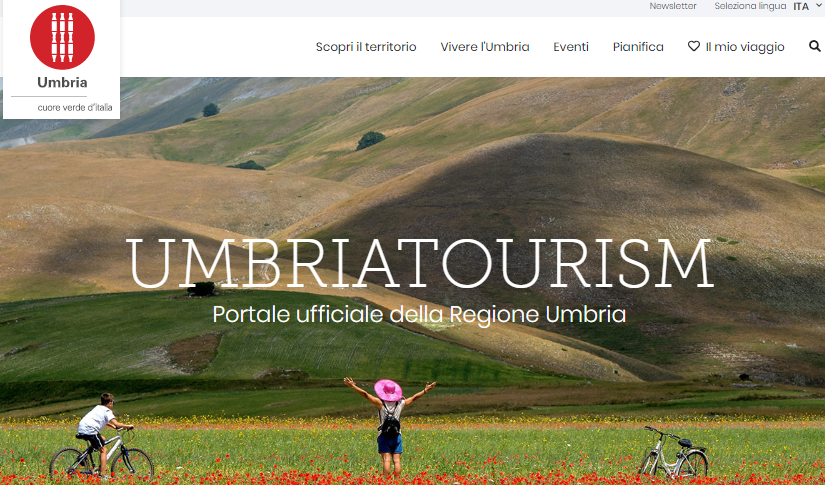Open the ITA language selector
Viewport: 825px width, 485px height.
pos(801,6)
